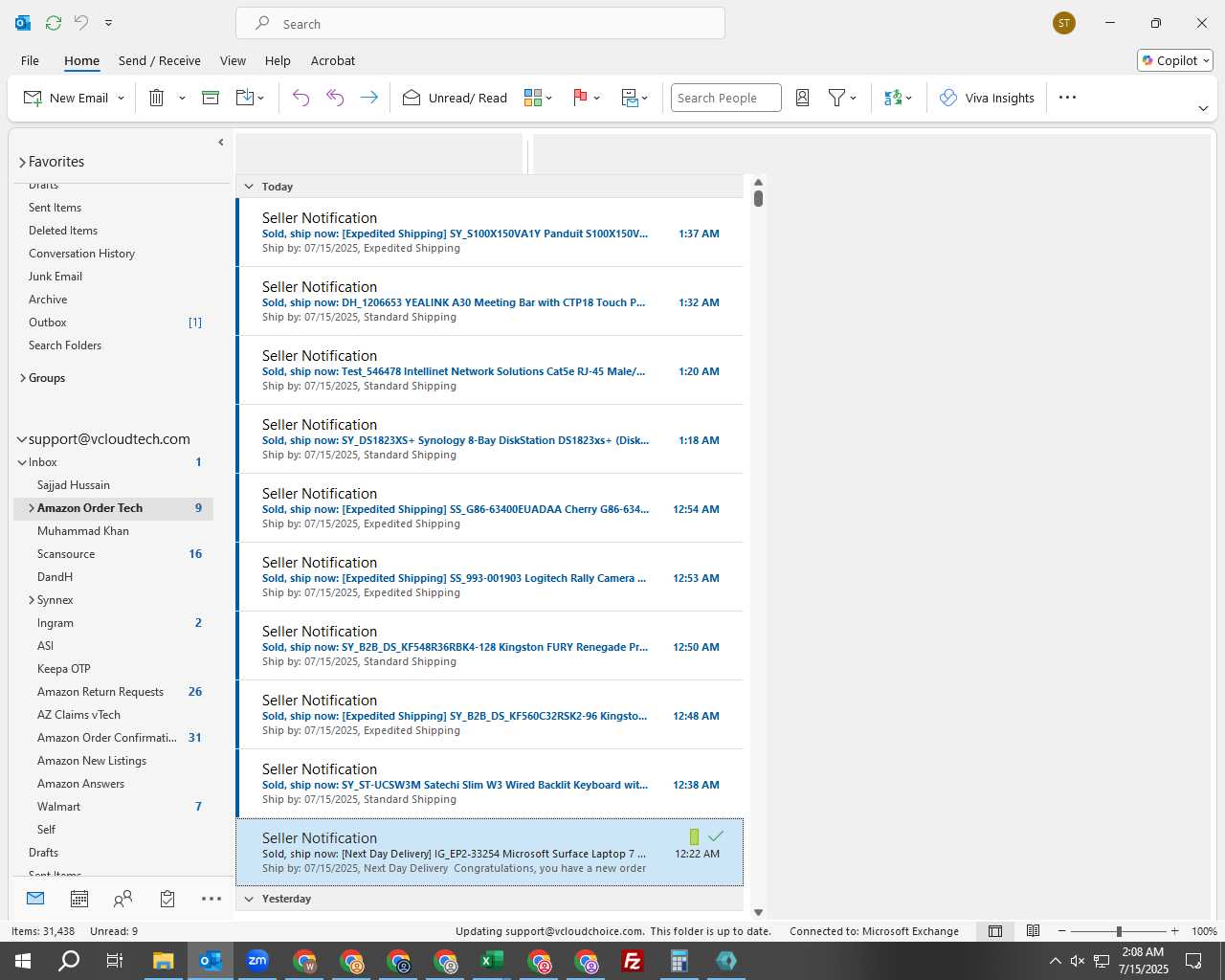Collapse the Today message group
Viewport: 1225px width, 980px height.
click(x=249, y=187)
